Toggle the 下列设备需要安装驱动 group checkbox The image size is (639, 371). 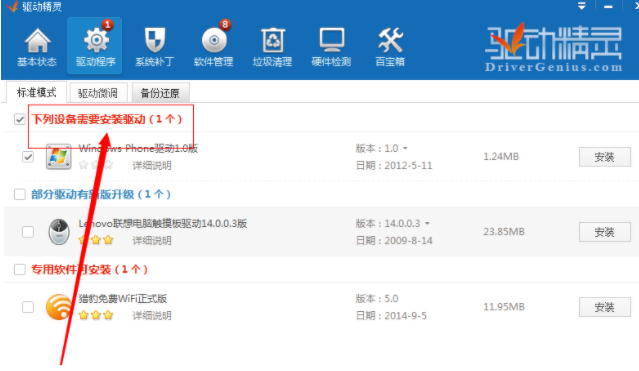20,119
